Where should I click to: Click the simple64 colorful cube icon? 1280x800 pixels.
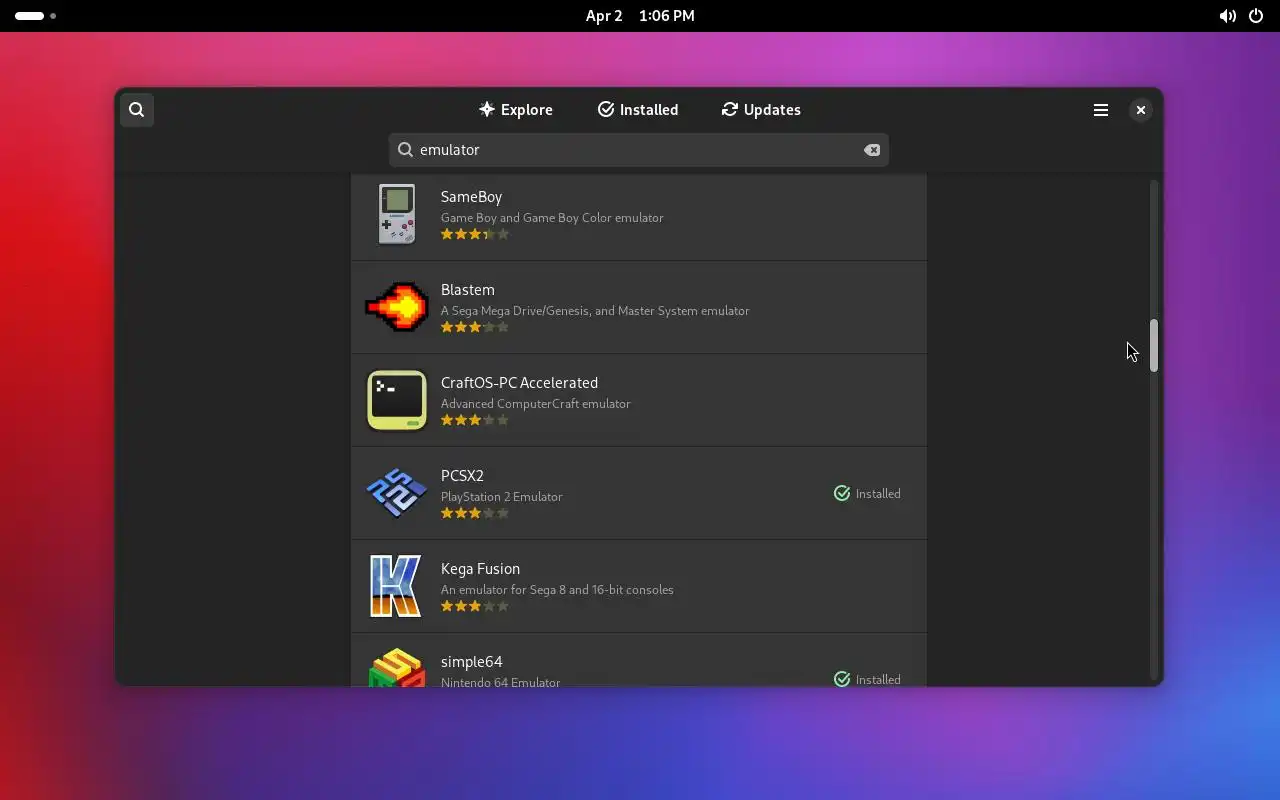(x=397, y=667)
